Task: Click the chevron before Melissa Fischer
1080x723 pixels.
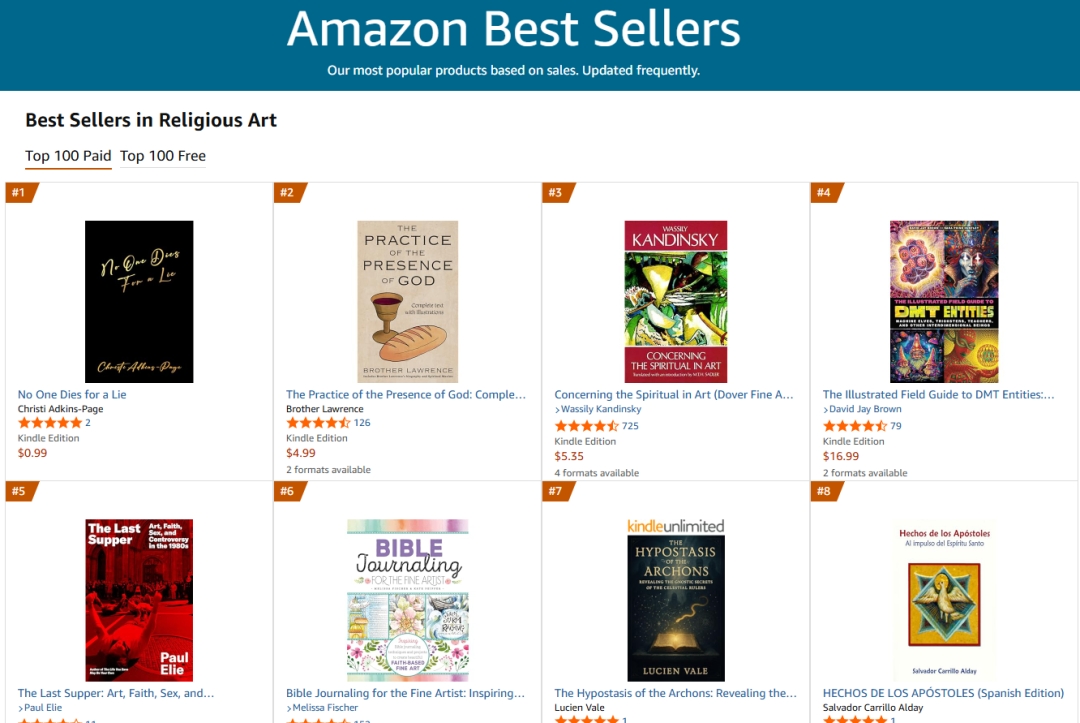Action: tap(289, 709)
